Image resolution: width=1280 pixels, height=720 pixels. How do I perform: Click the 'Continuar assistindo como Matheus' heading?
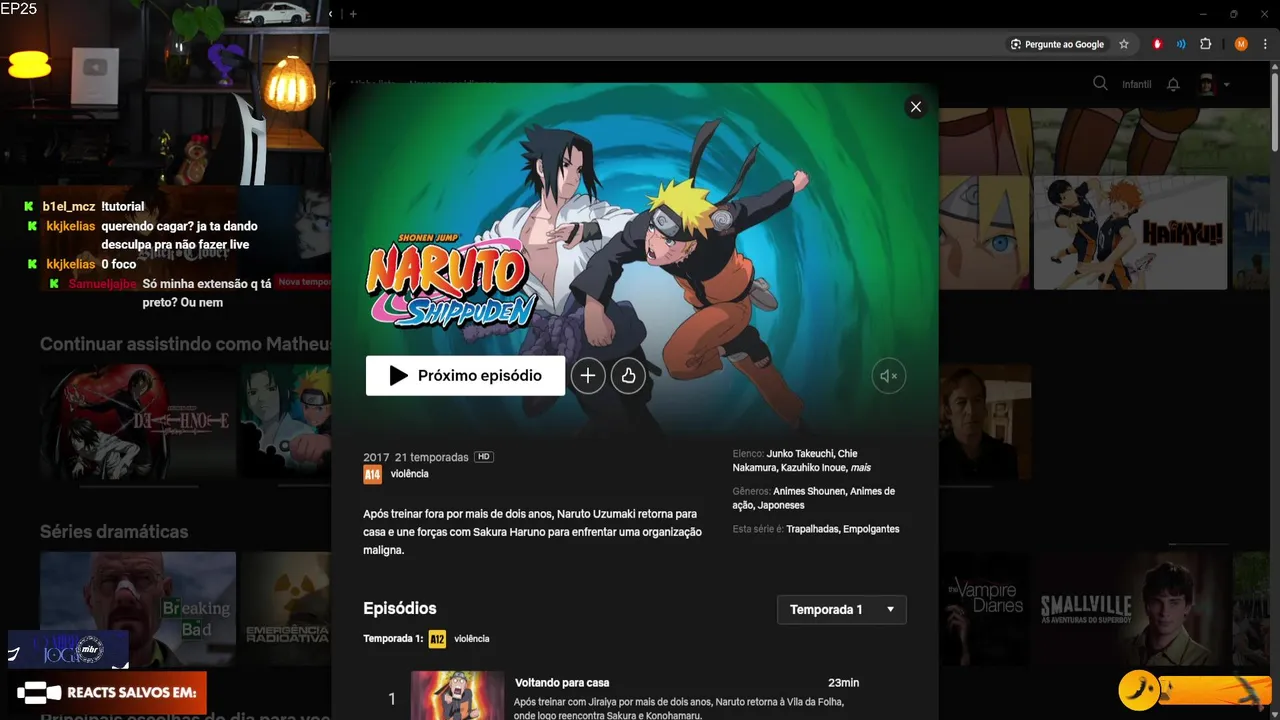pyautogui.click(x=185, y=344)
